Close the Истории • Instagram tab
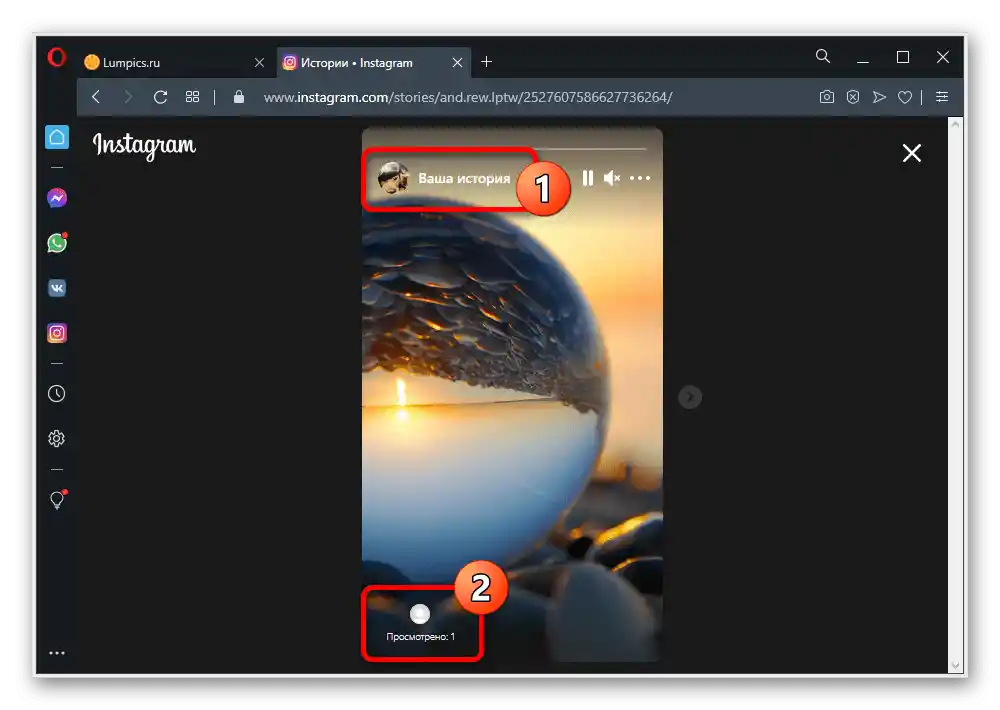The height and width of the screenshot is (710, 1000). 457,63
